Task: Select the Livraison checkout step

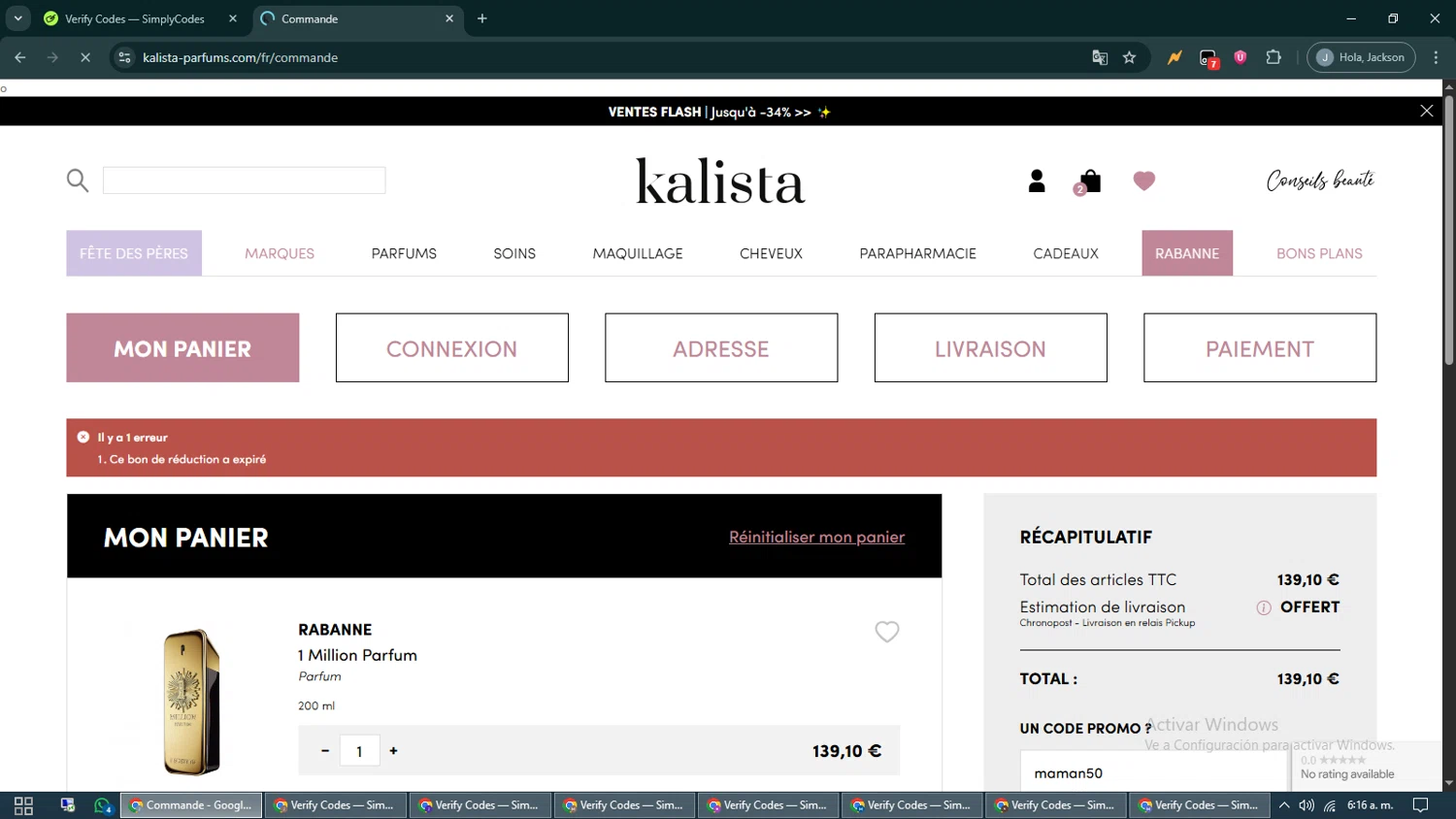Action: coord(991,347)
